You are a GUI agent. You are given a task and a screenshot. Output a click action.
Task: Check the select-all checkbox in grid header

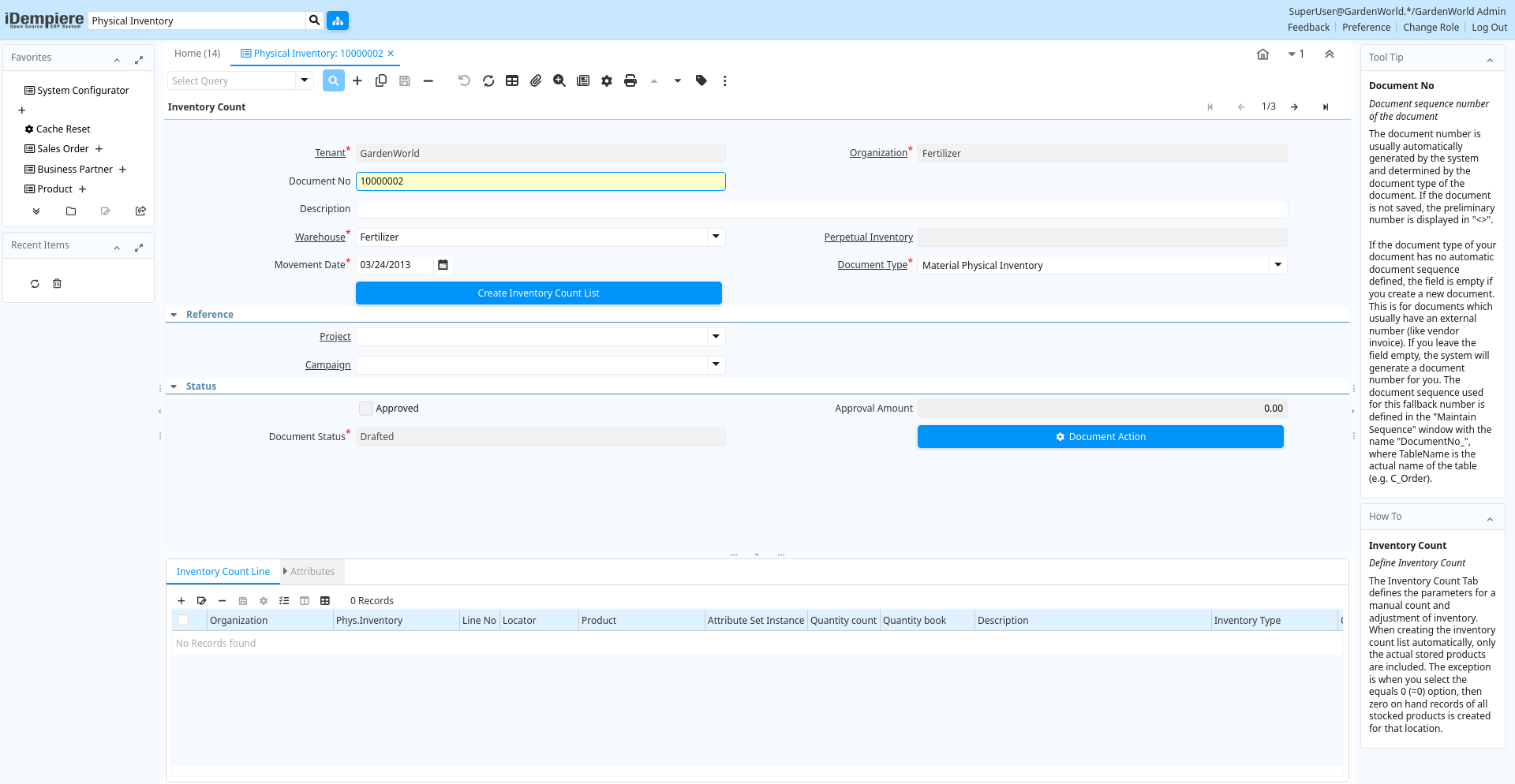click(183, 621)
